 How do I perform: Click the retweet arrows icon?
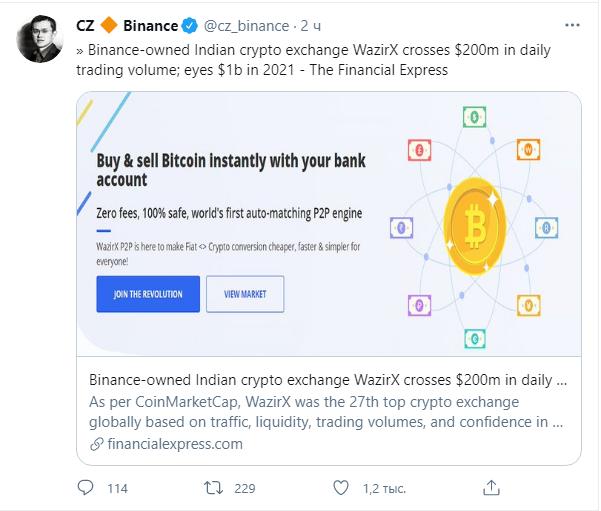pyautogui.click(x=213, y=488)
